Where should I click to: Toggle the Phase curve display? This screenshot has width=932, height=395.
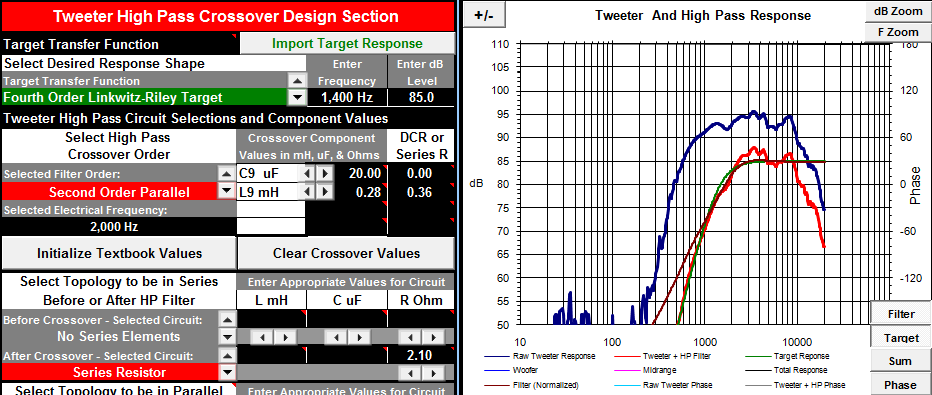click(x=901, y=385)
